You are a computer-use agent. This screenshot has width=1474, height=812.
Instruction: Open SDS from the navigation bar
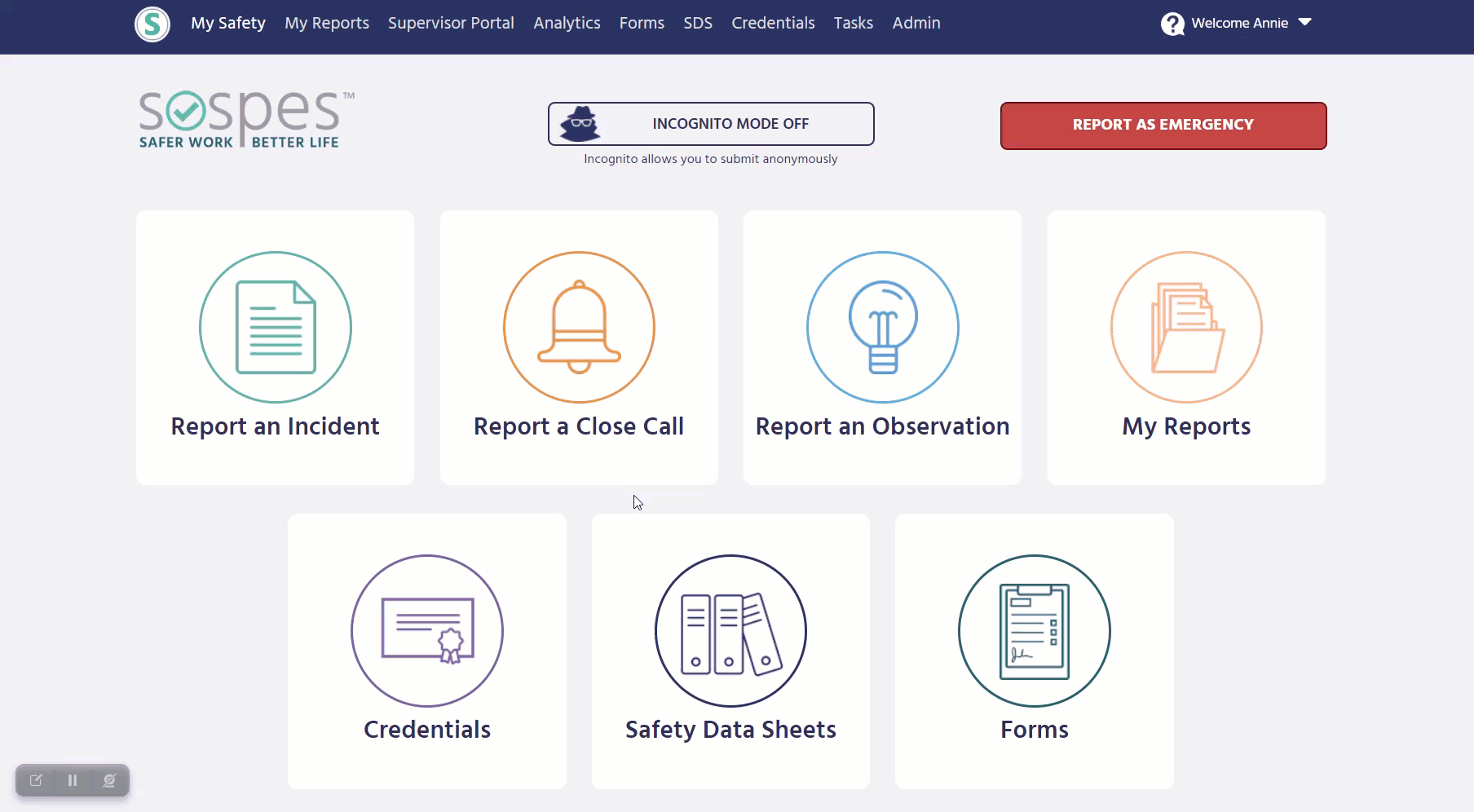click(698, 24)
